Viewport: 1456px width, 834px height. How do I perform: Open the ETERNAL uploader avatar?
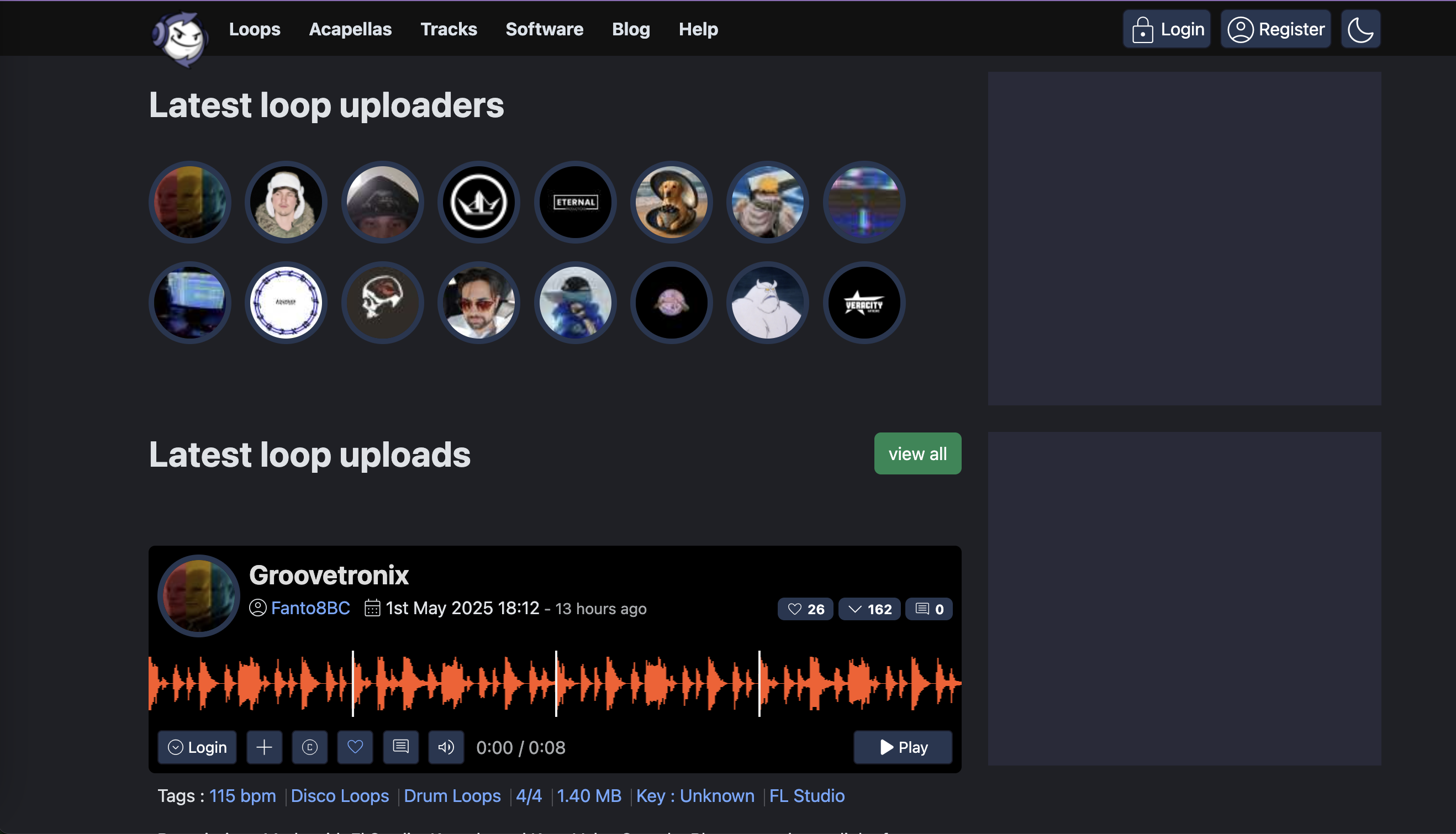575,202
